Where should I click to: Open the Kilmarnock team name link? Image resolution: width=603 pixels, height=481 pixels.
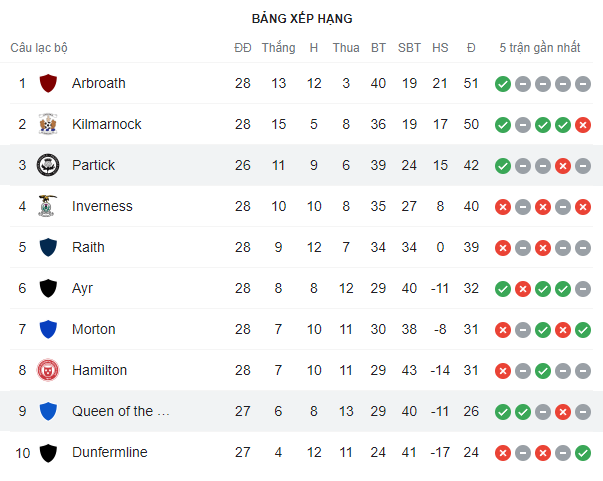(107, 124)
